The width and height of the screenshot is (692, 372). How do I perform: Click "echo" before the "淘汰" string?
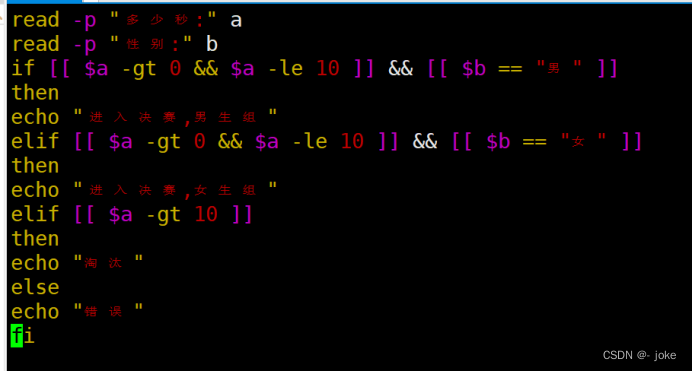35,263
